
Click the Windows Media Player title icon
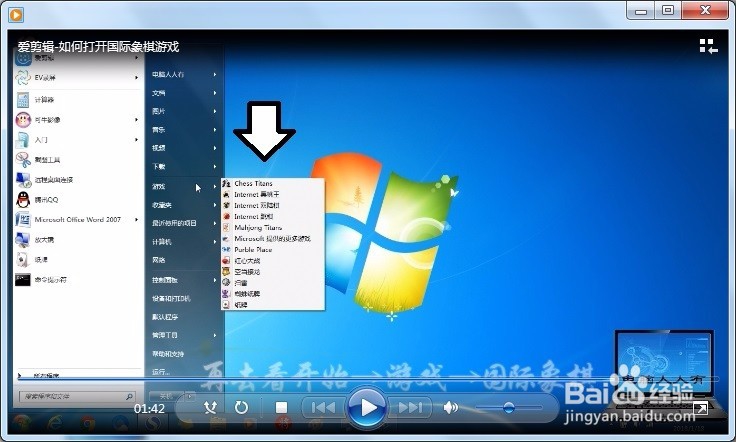click(16, 15)
